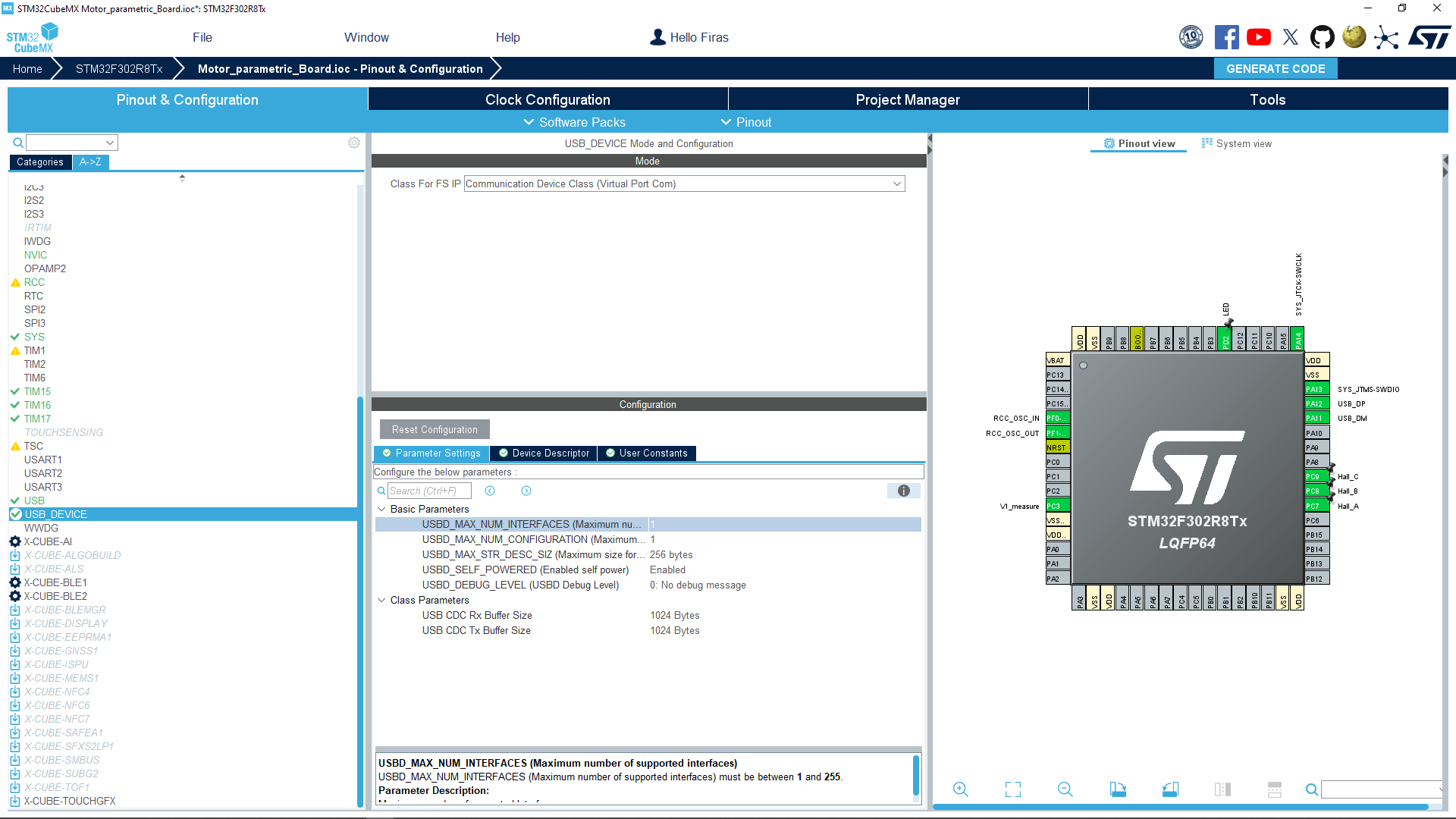Image resolution: width=1456 pixels, height=819 pixels.
Task: Rotate the chip view clockwise
Action: (x=1118, y=789)
